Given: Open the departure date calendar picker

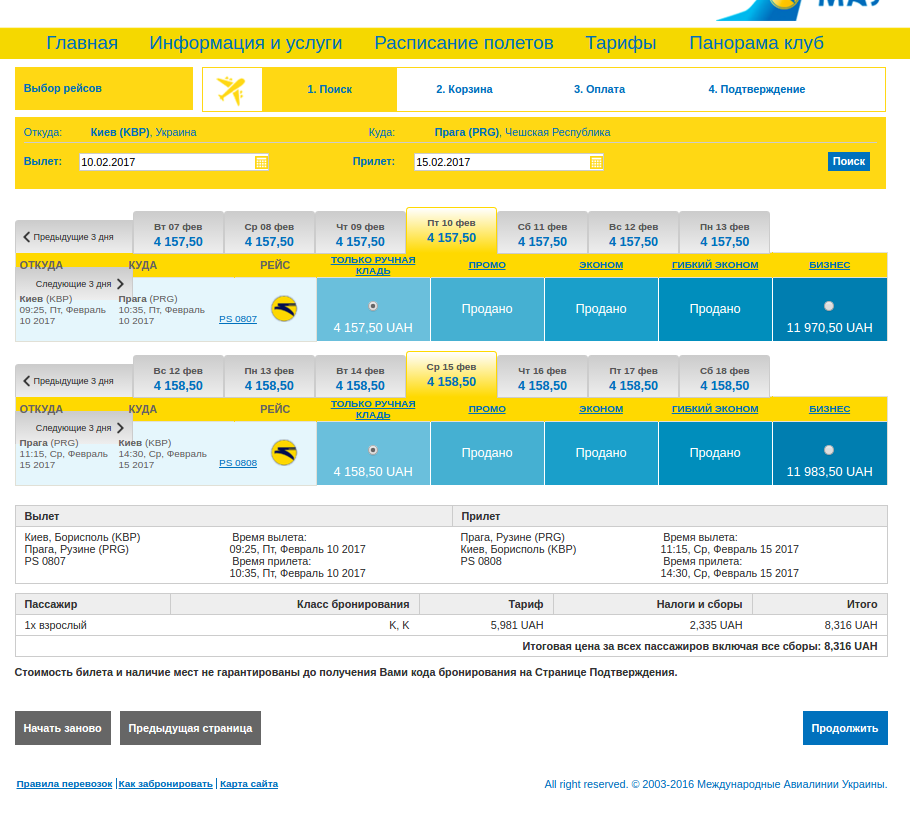Looking at the screenshot, I should pyautogui.click(x=261, y=163).
